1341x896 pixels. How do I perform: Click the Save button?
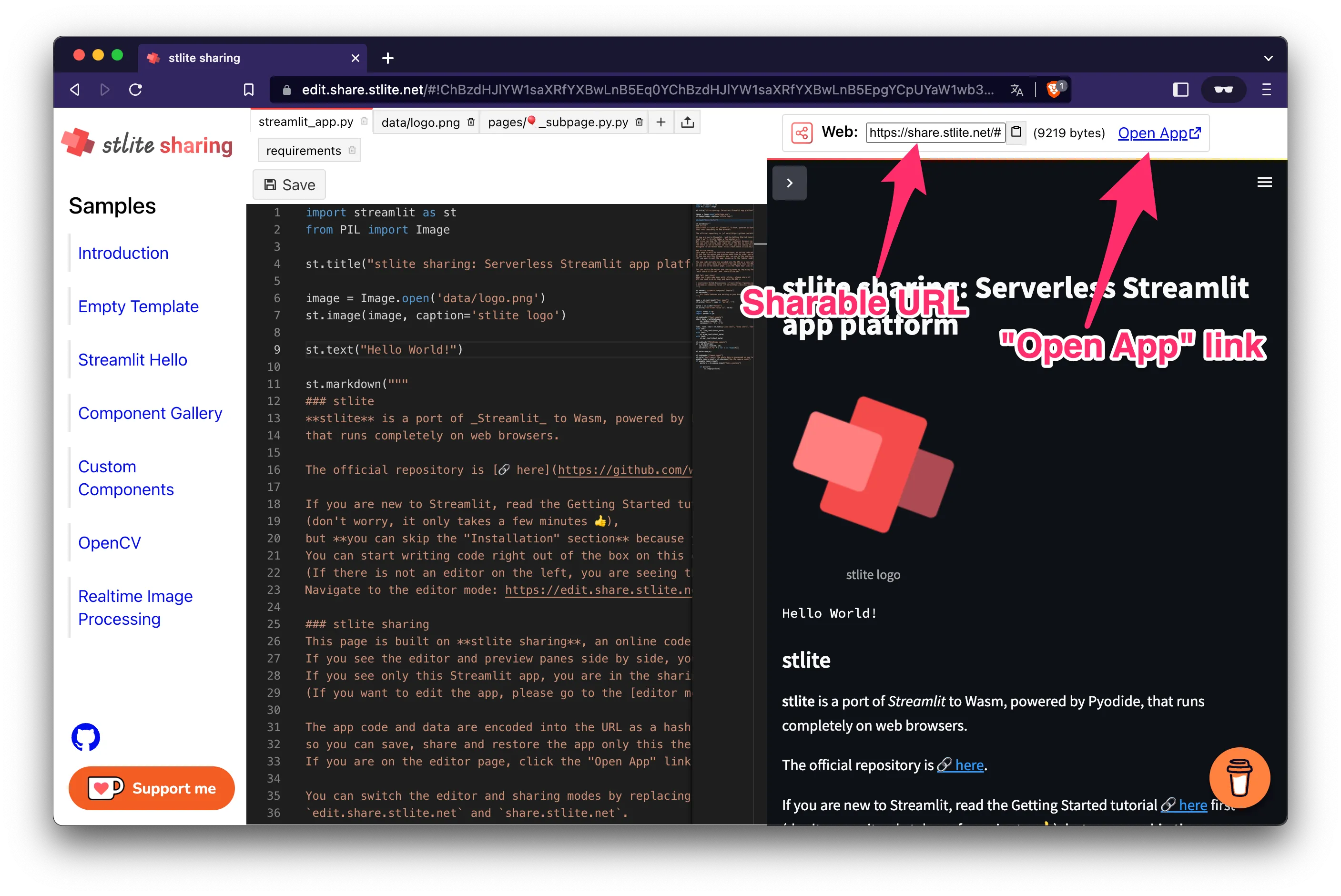pos(289,184)
